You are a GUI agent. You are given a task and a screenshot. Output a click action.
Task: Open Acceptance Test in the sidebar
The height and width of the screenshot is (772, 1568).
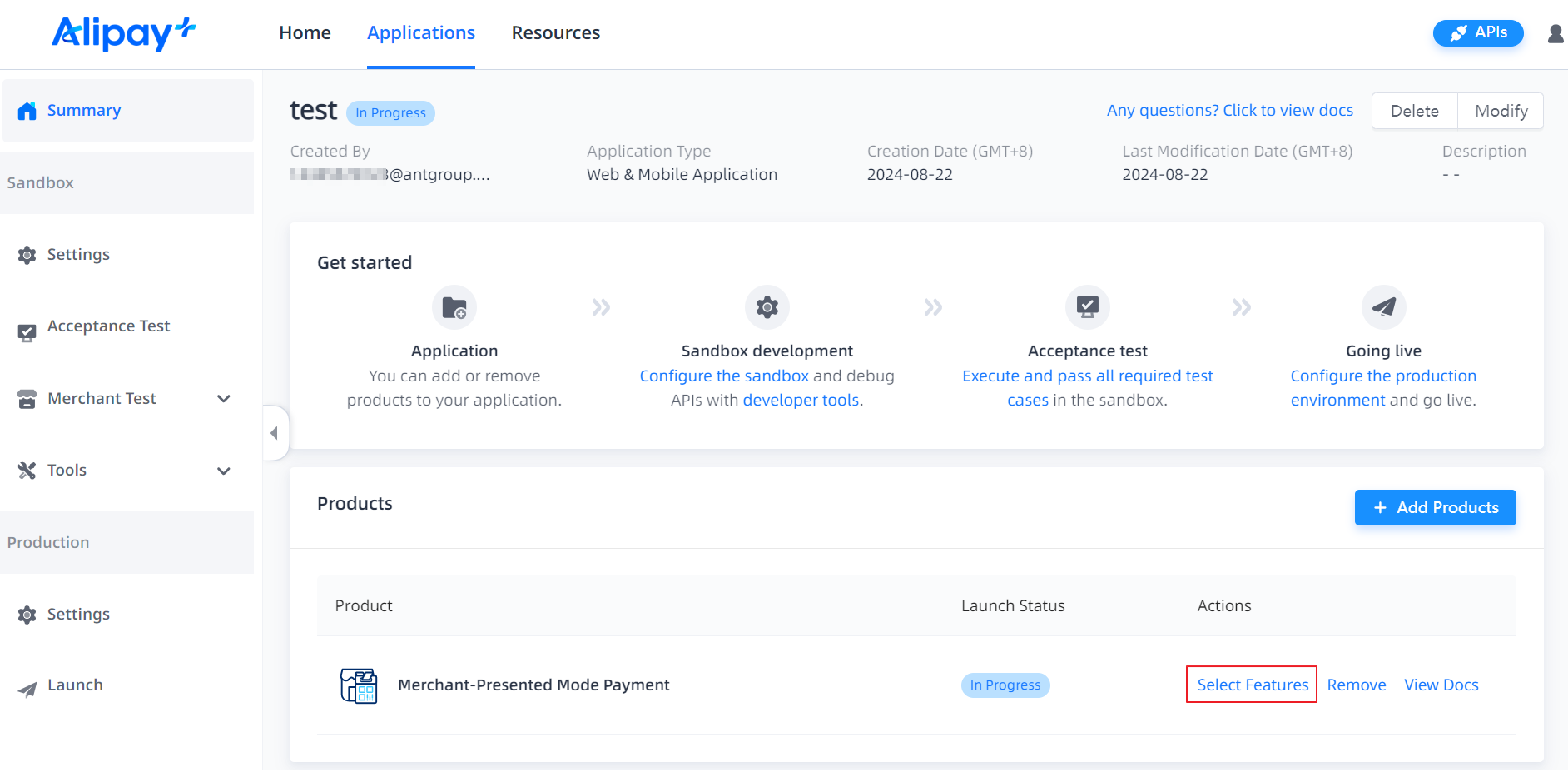(108, 326)
